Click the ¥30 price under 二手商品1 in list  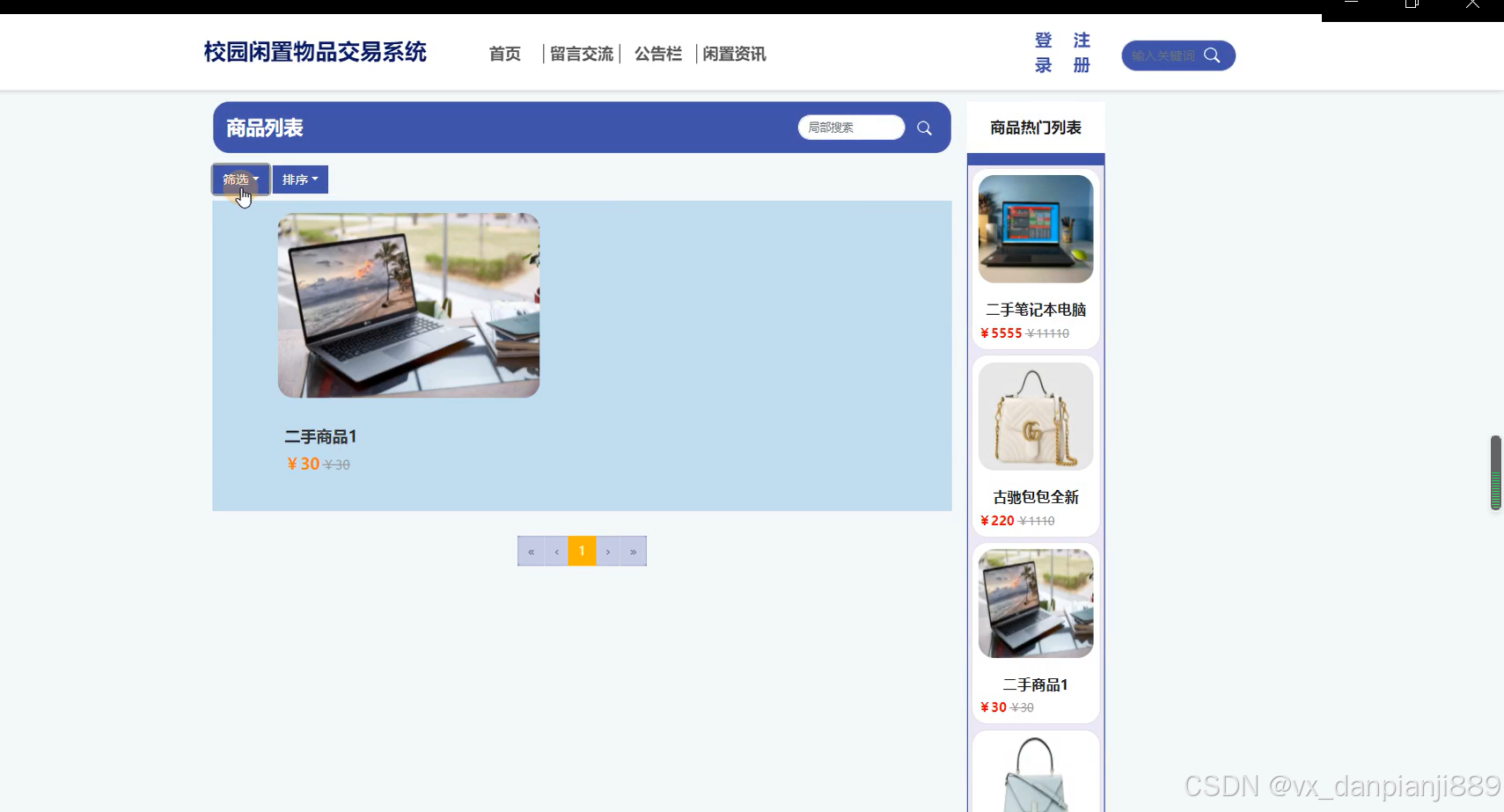point(304,464)
